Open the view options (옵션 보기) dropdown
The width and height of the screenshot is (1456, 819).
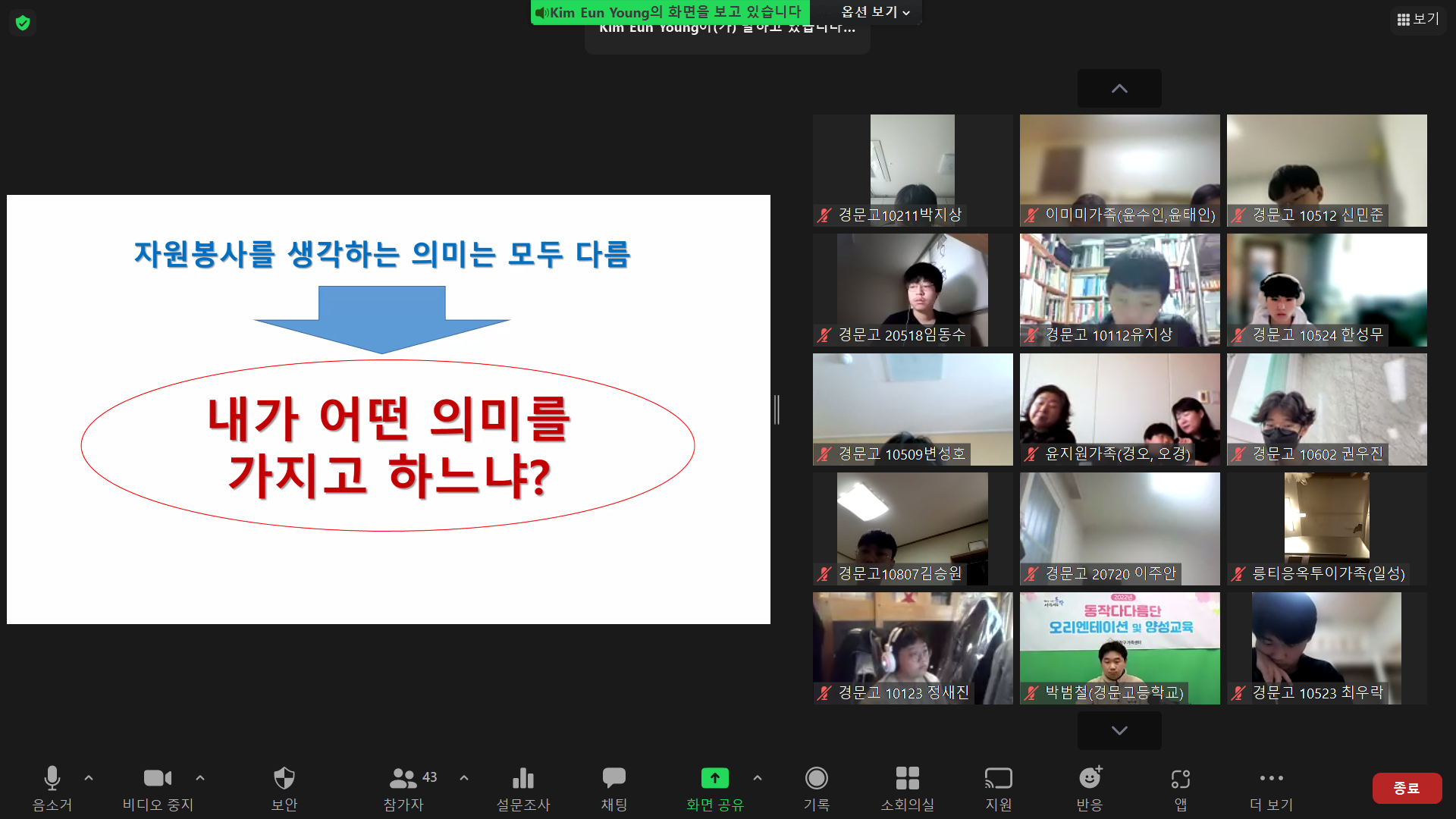click(x=875, y=12)
